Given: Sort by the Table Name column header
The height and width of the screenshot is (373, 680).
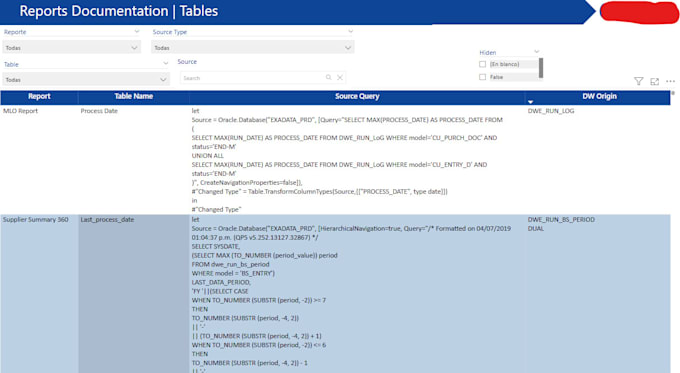Looking at the screenshot, I should point(134,96).
